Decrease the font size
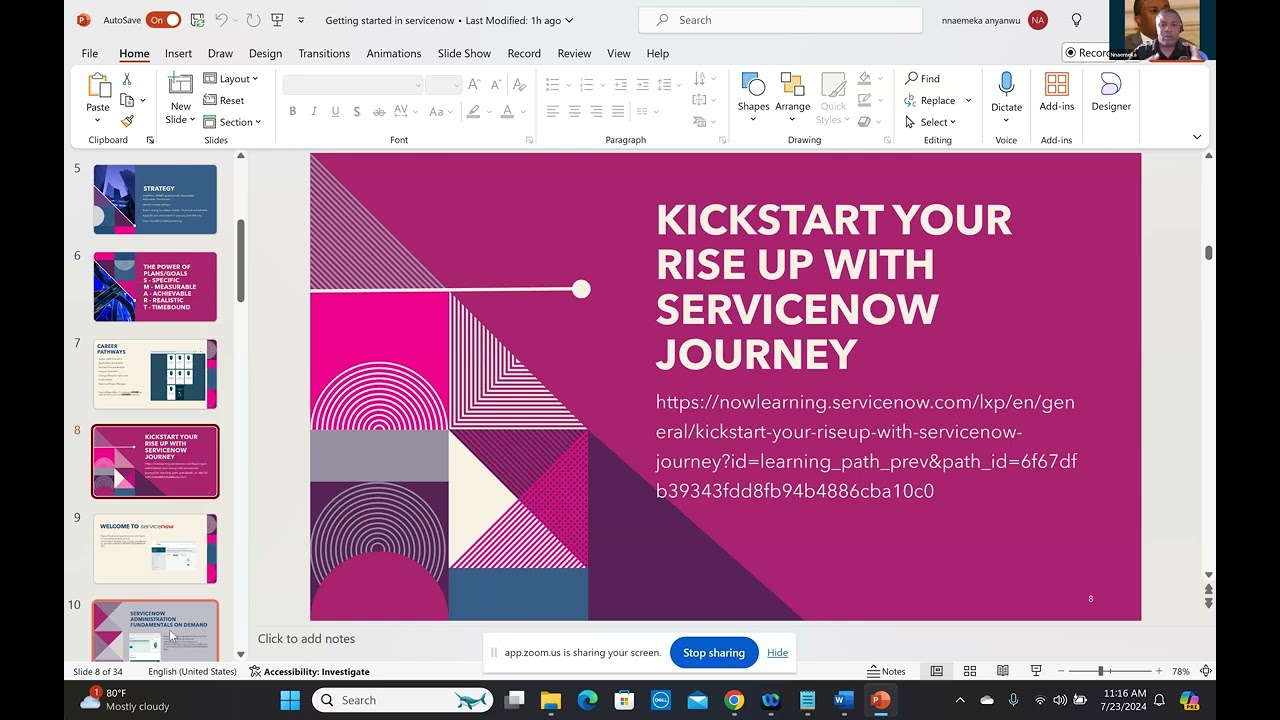The height and width of the screenshot is (720, 1280). (495, 85)
